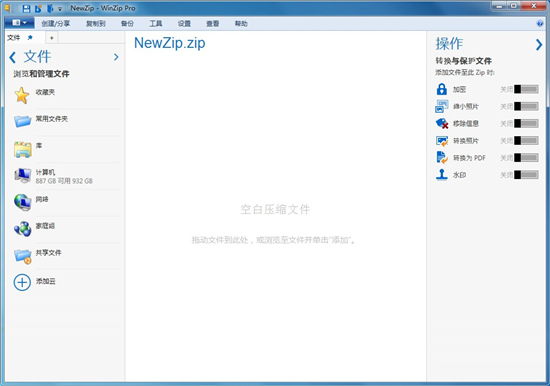Screen dimensions: 550x386
Task: Open 常用文件夹 label in files pane
Action: click(52, 119)
